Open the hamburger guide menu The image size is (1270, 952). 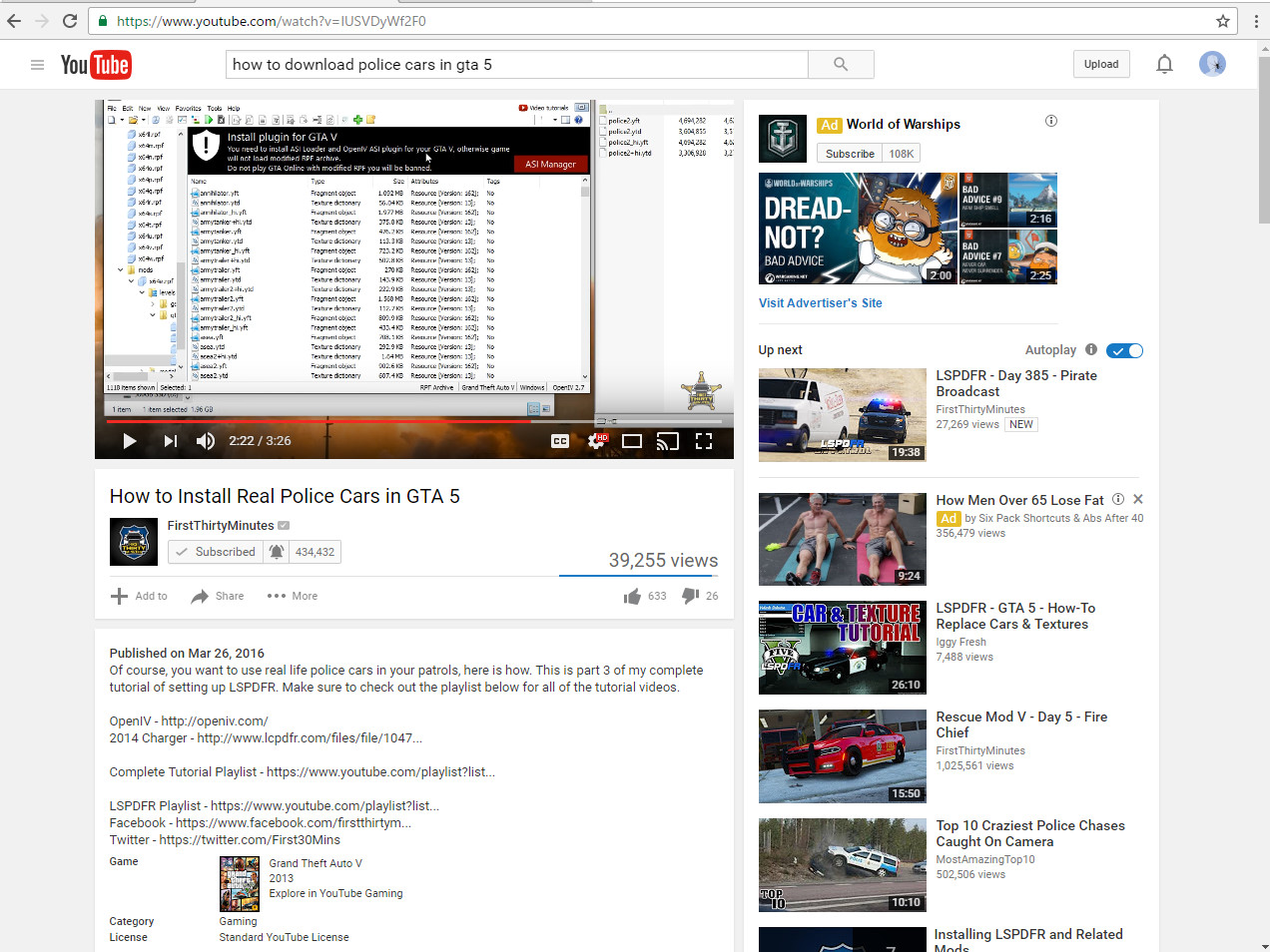click(x=37, y=65)
